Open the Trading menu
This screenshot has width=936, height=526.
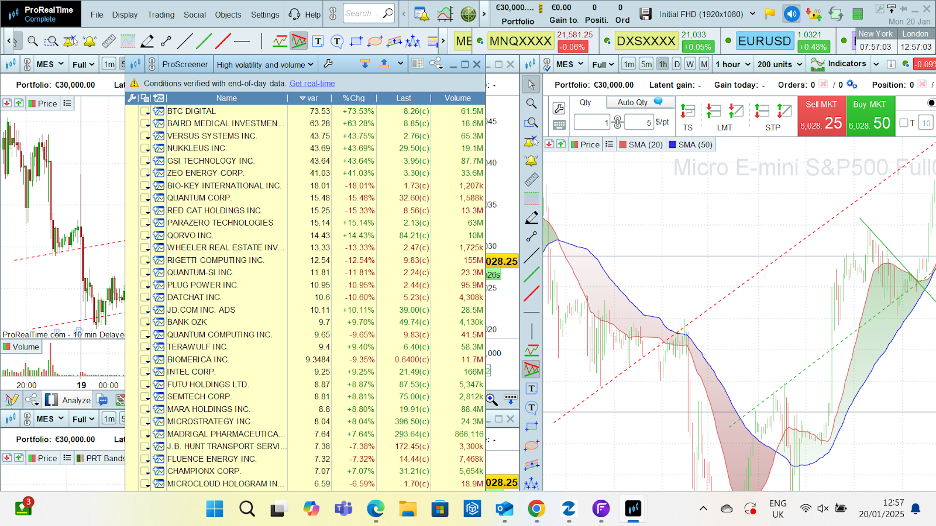(161, 14)
